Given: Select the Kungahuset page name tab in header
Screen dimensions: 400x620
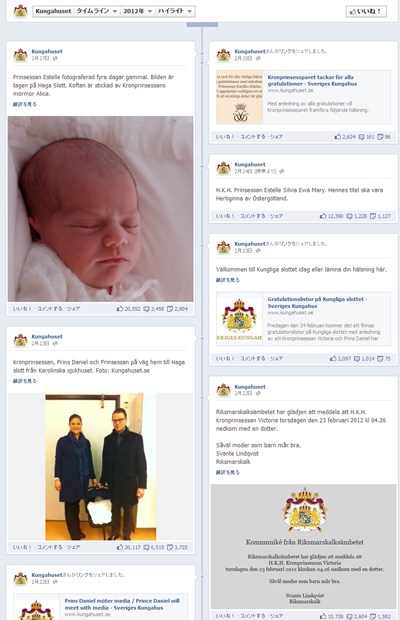Looking at the screenshot, I should [53, 11].
